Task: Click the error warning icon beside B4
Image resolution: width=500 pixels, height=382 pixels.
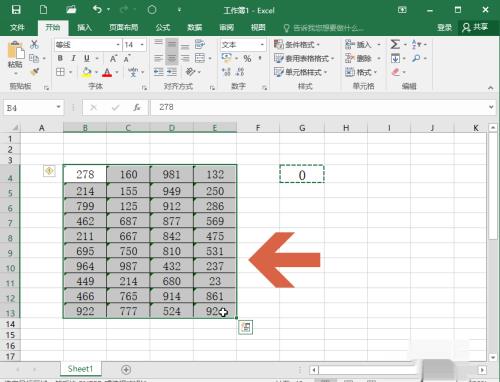Action: click(x=49, y=171)
